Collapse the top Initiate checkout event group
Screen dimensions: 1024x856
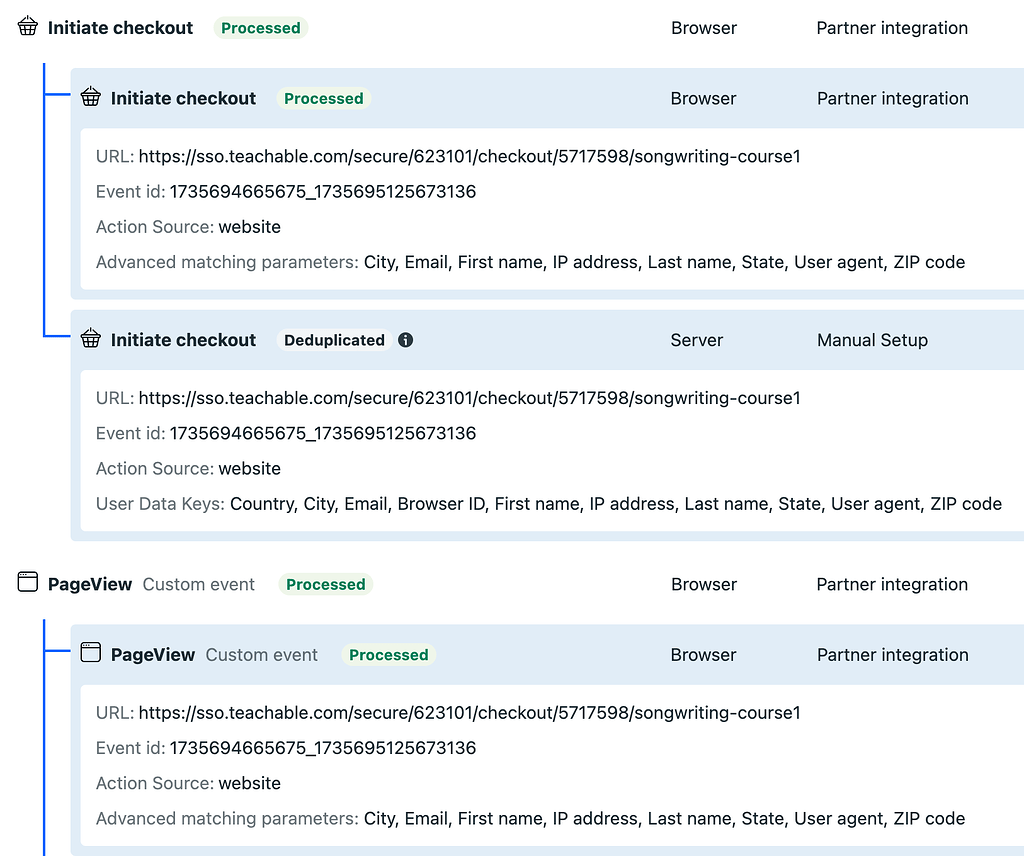[x=120, y=28]
